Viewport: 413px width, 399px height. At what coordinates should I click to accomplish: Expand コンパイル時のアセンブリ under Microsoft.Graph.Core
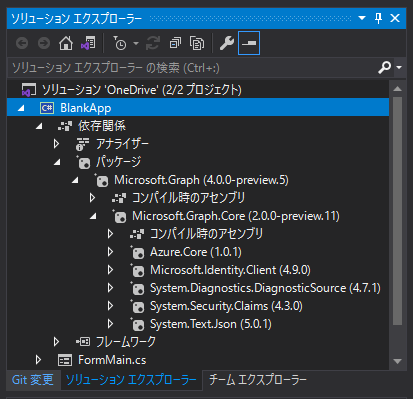[x=110, y=234]
